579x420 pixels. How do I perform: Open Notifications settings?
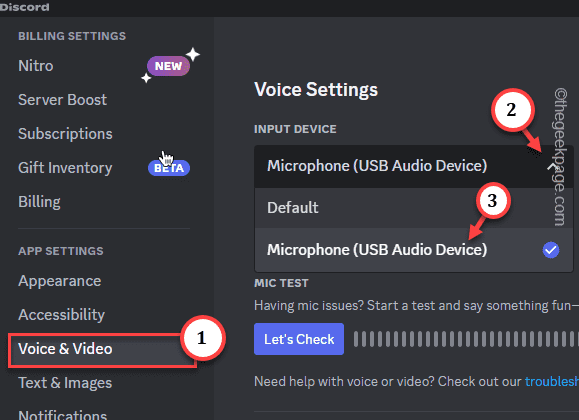coord(62,414)
